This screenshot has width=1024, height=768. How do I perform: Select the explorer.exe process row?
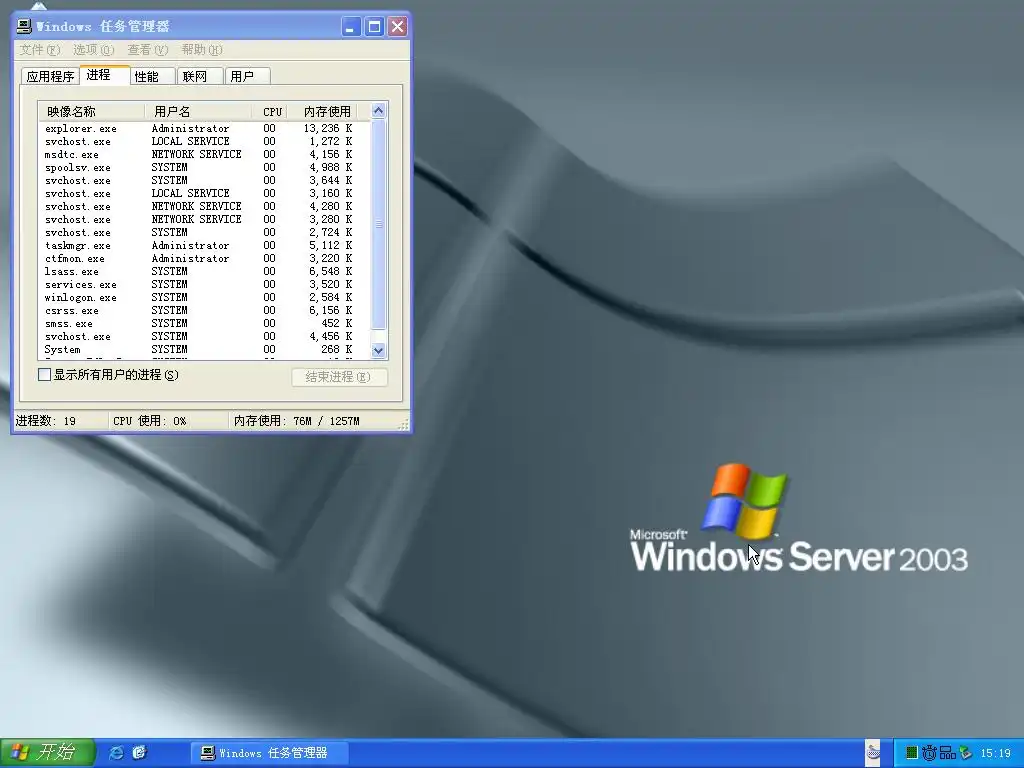[x=204, y=129]
